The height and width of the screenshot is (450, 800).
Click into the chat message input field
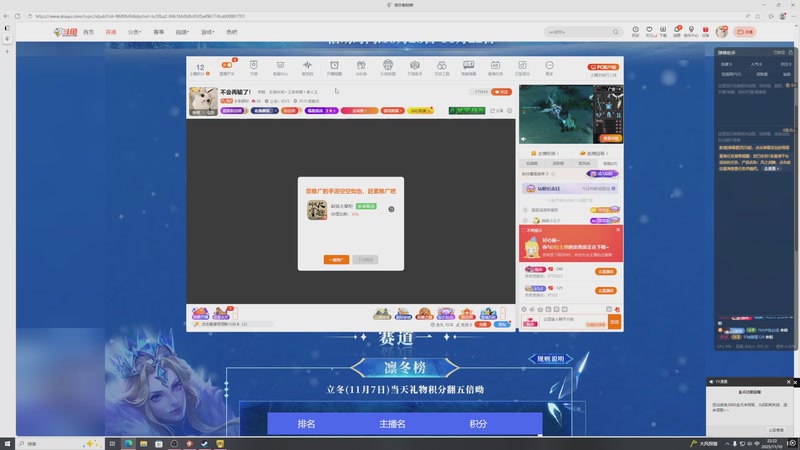(573, 322)
